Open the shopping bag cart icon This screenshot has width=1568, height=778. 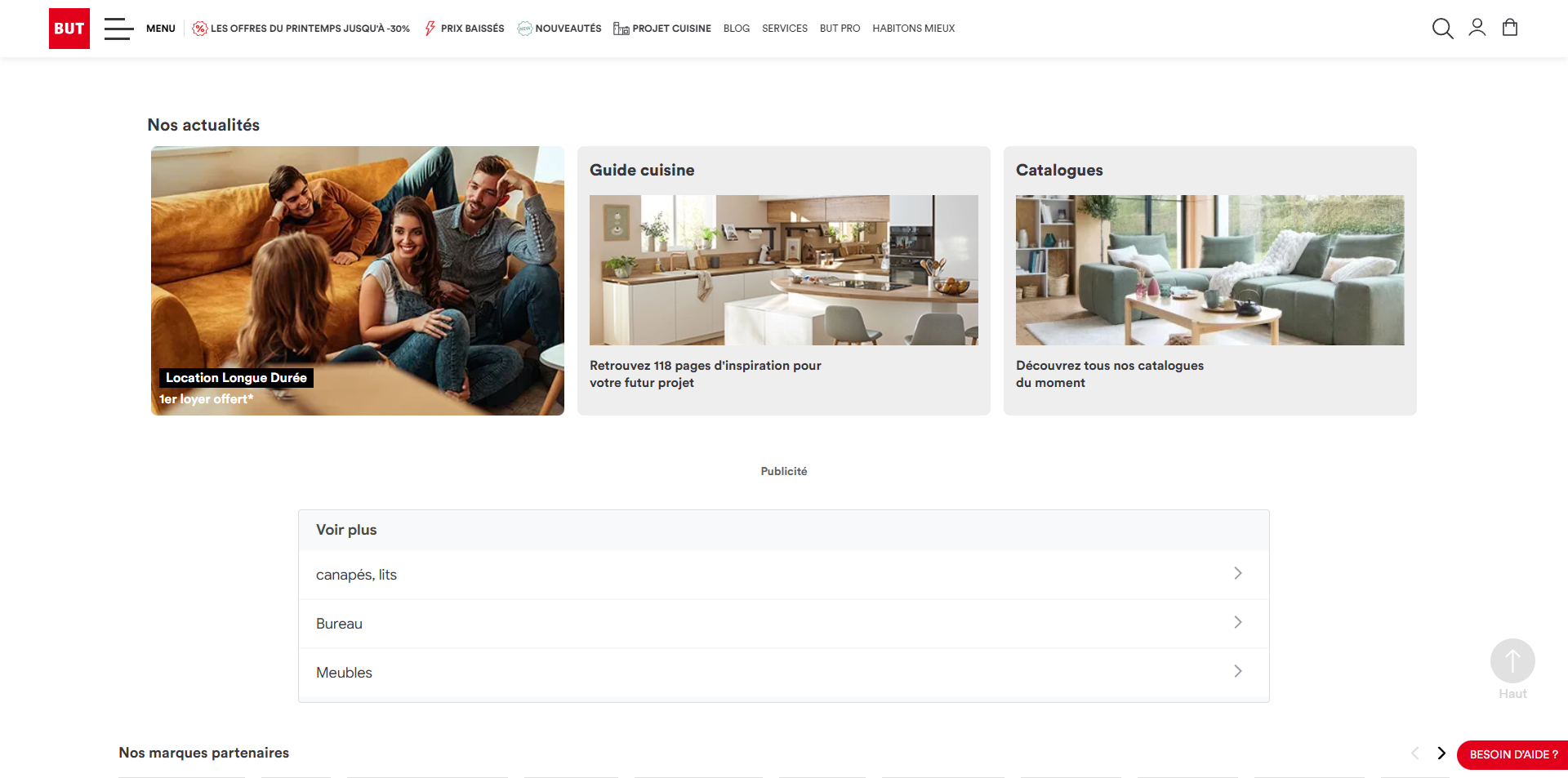point(1510,28)
